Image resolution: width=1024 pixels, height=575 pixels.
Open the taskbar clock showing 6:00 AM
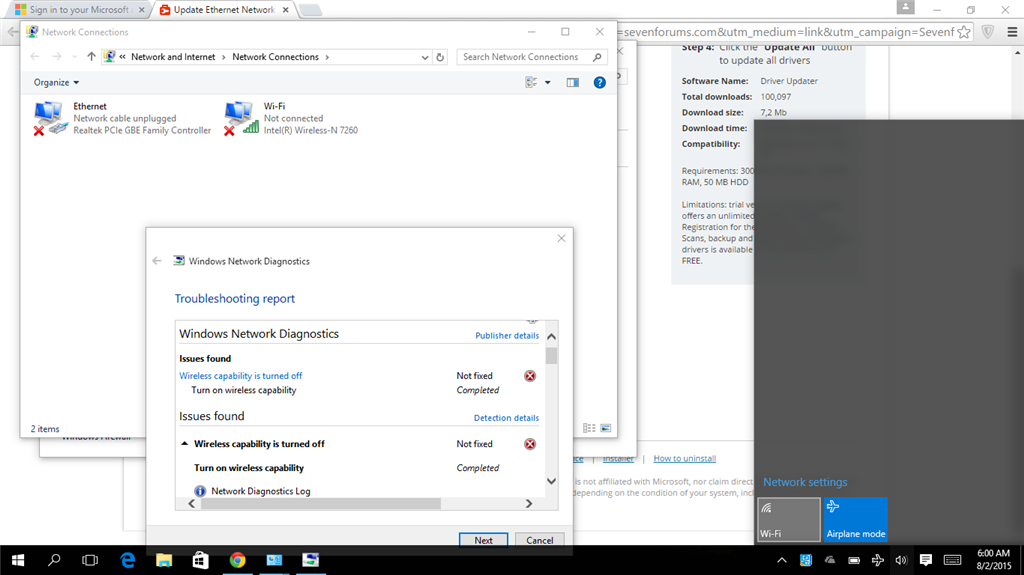click(993, 560)
